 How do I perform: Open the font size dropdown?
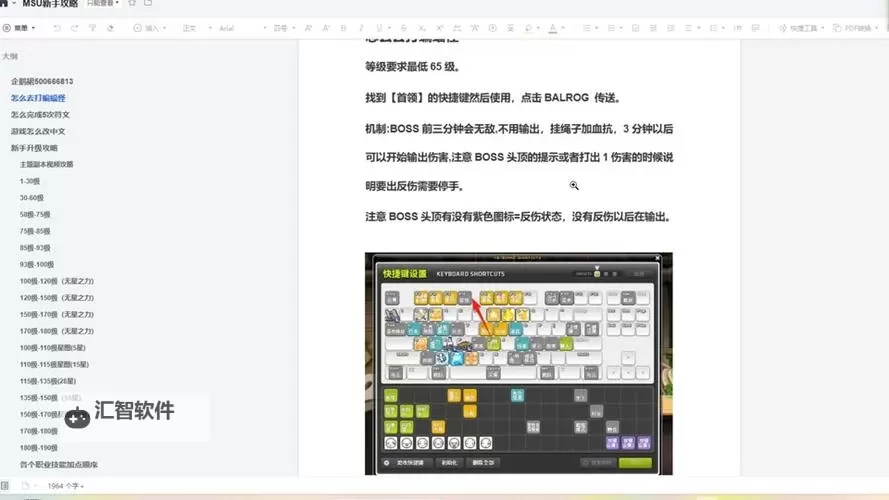tap(284, 28)
